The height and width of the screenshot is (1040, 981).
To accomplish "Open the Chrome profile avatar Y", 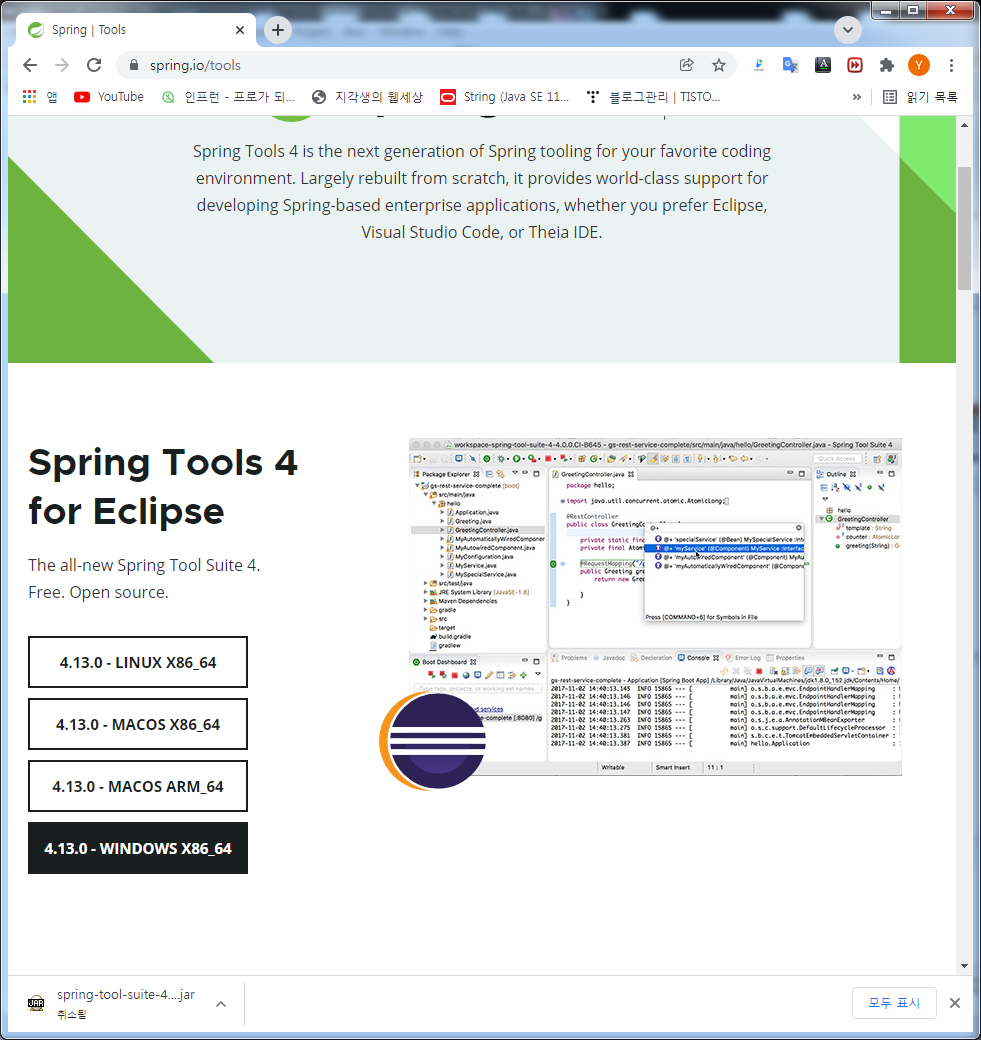I will pos(919,65).
